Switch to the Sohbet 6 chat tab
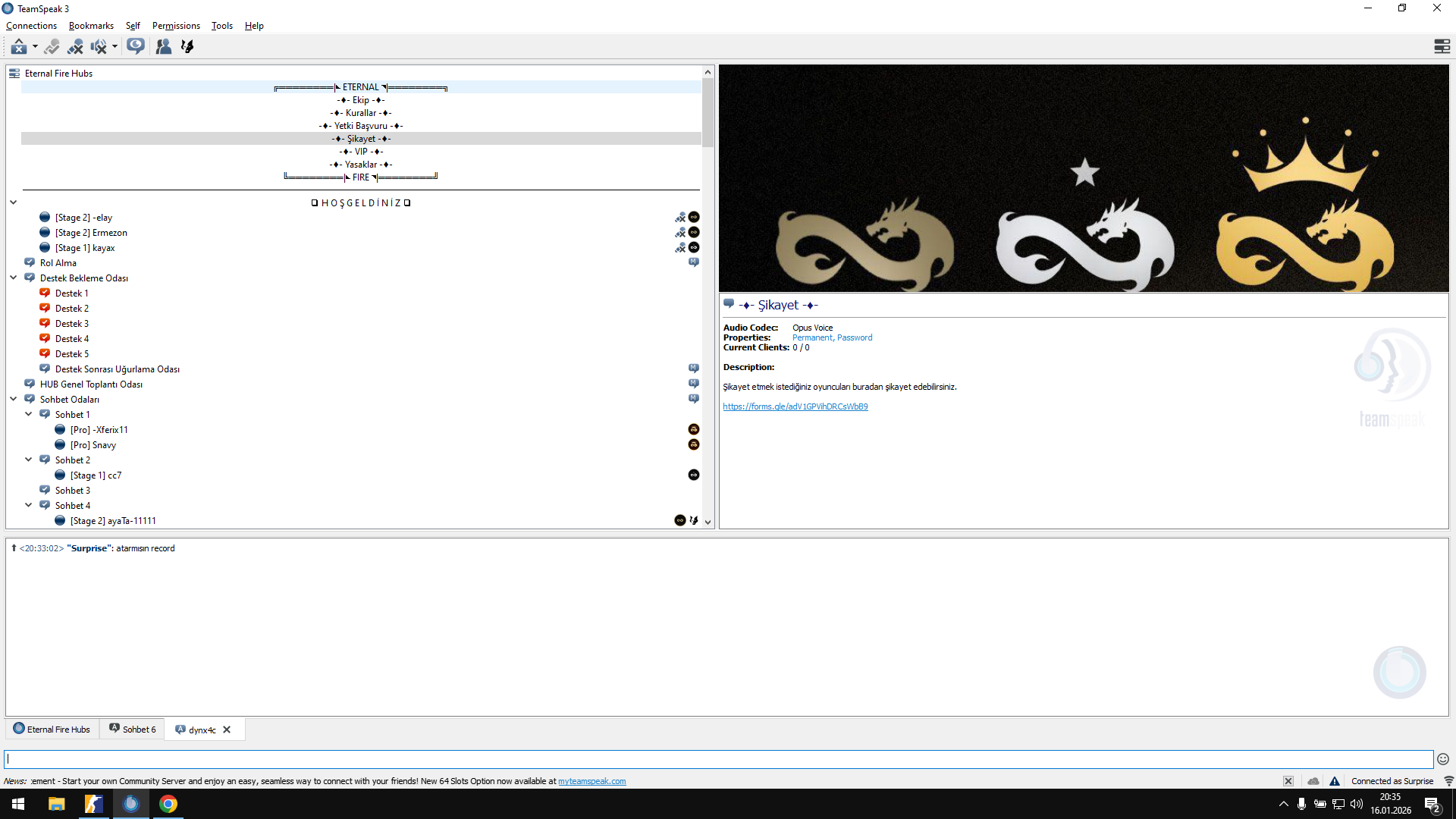This screenshot has height=819, width=1456. [x=132, y=730]
